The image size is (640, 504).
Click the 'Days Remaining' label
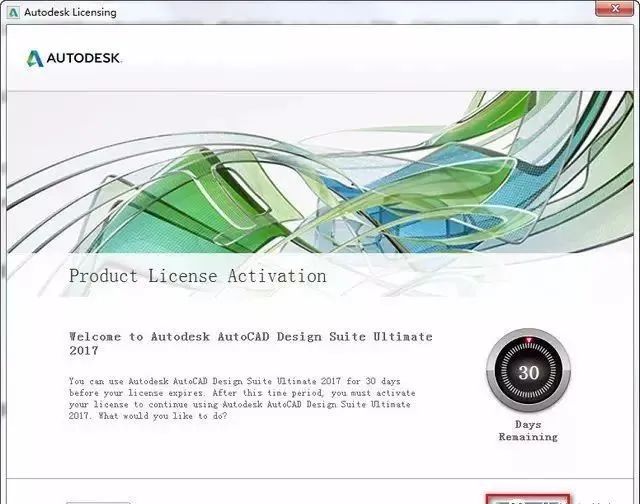click(x=528, y=431)
